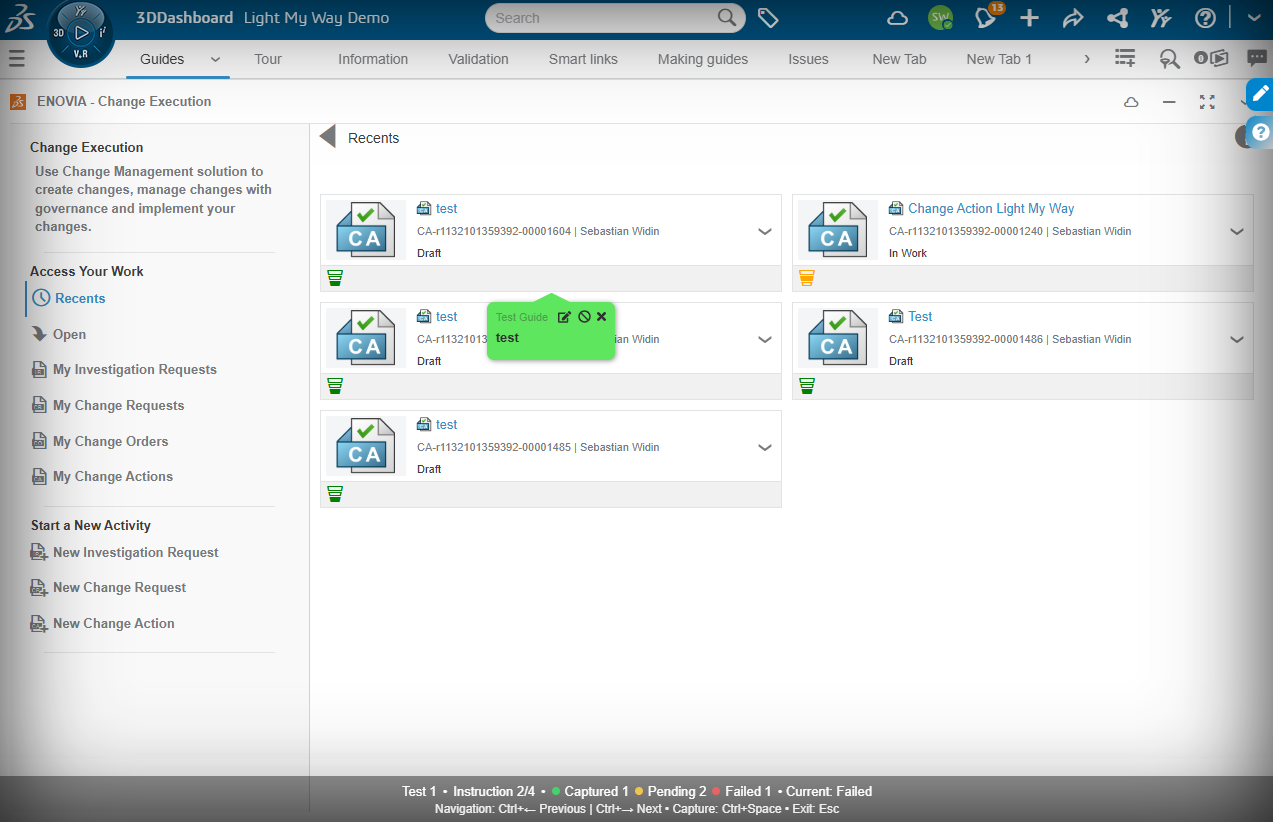Click in the Search input field

601,18
